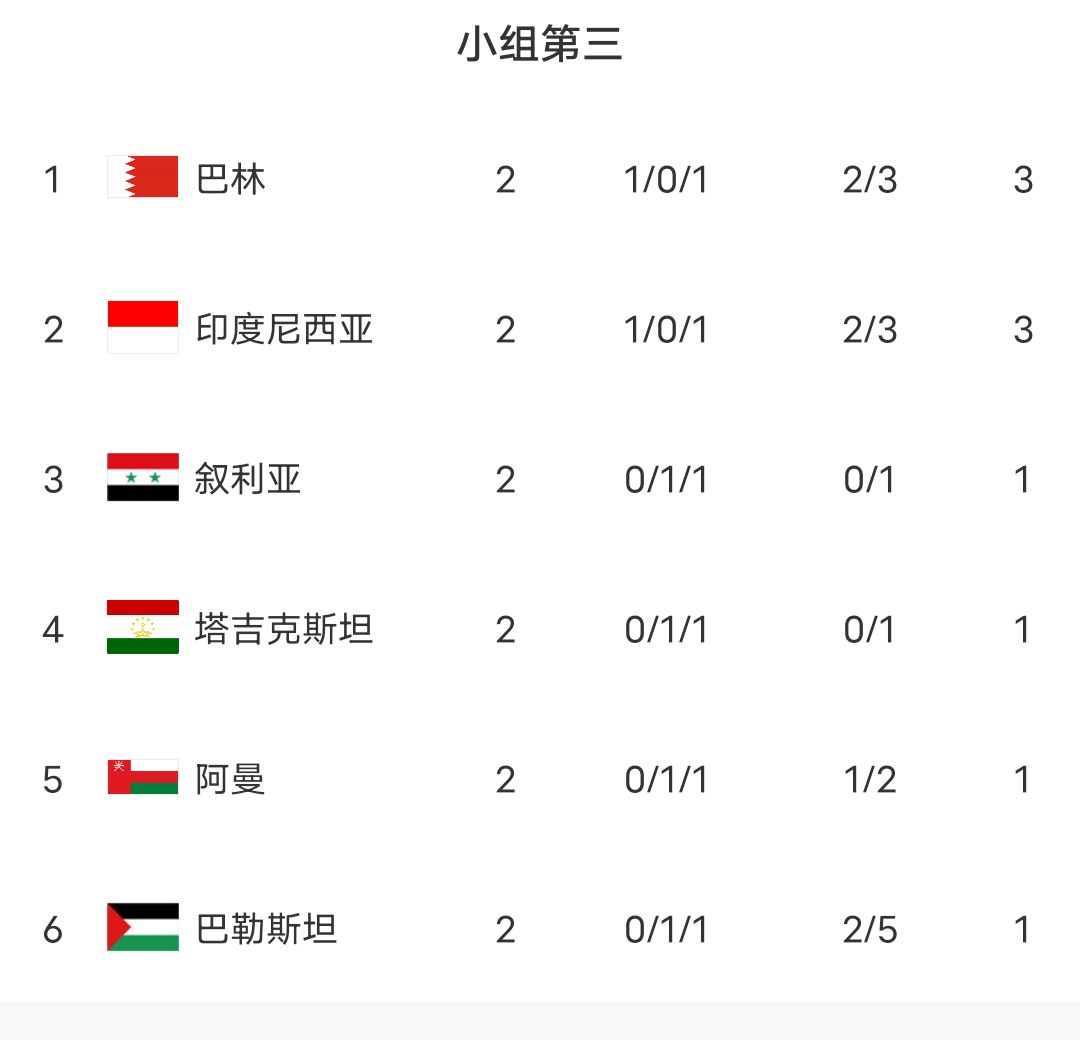Screen dimensions: 1080x1040
Task: Click 印度尼西亚's points value 3
Action: (1023, 329)
